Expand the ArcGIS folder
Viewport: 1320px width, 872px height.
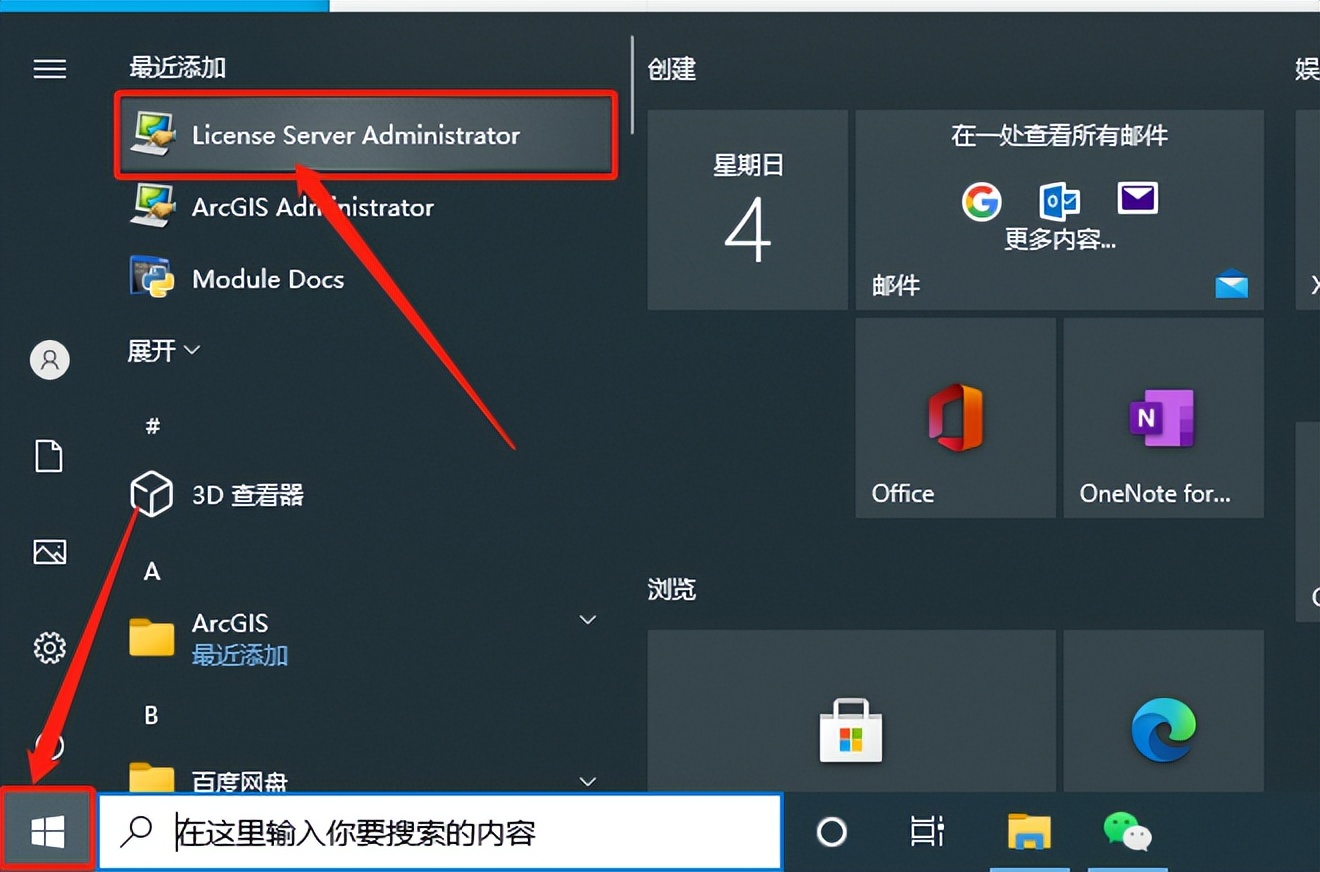588,620
